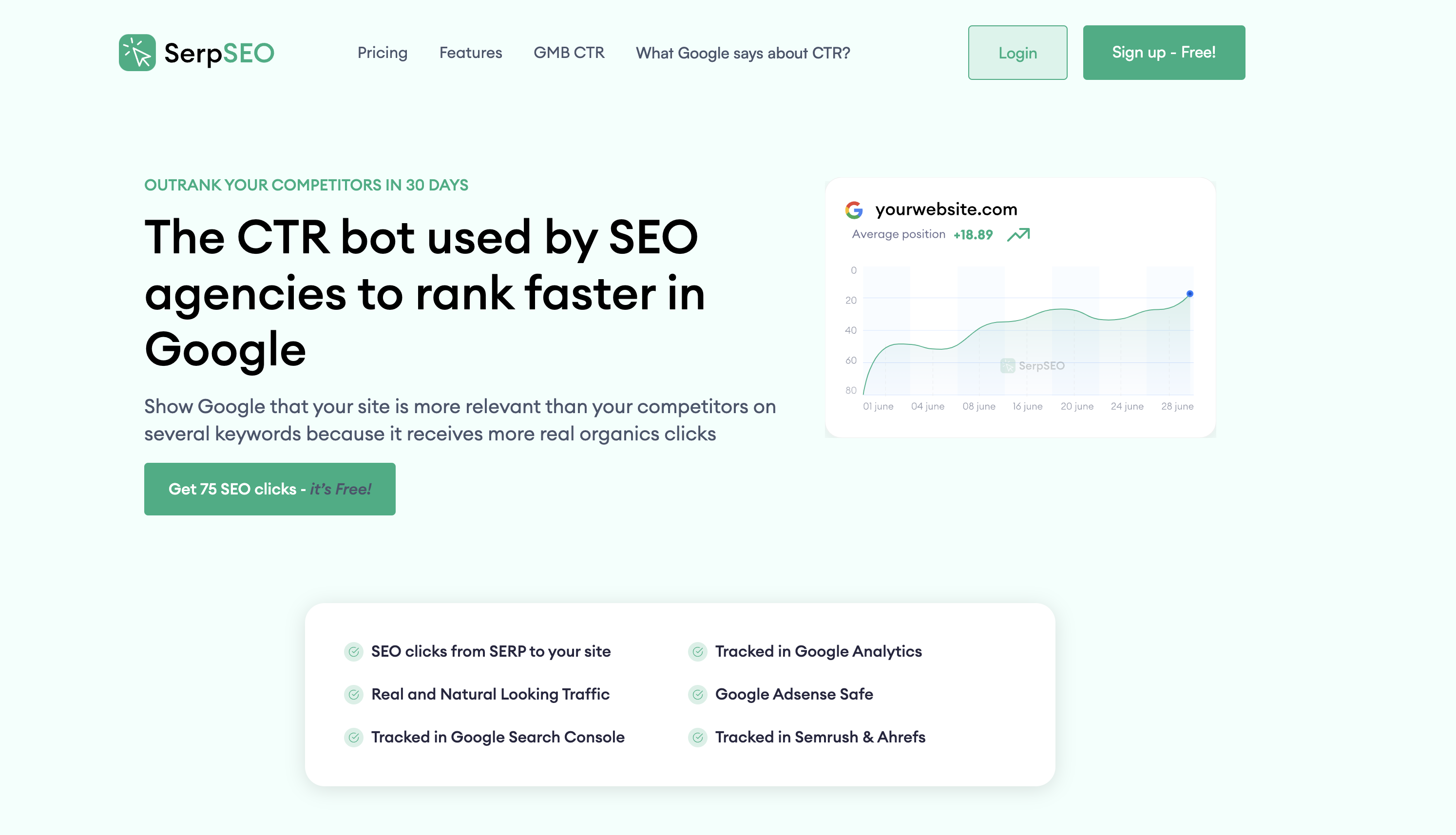Image resolution: width=1456 pixels, height=835 pixels.
Task: Click the checkmark beside Tracked in Google Search Console
Action: [354, 738]
